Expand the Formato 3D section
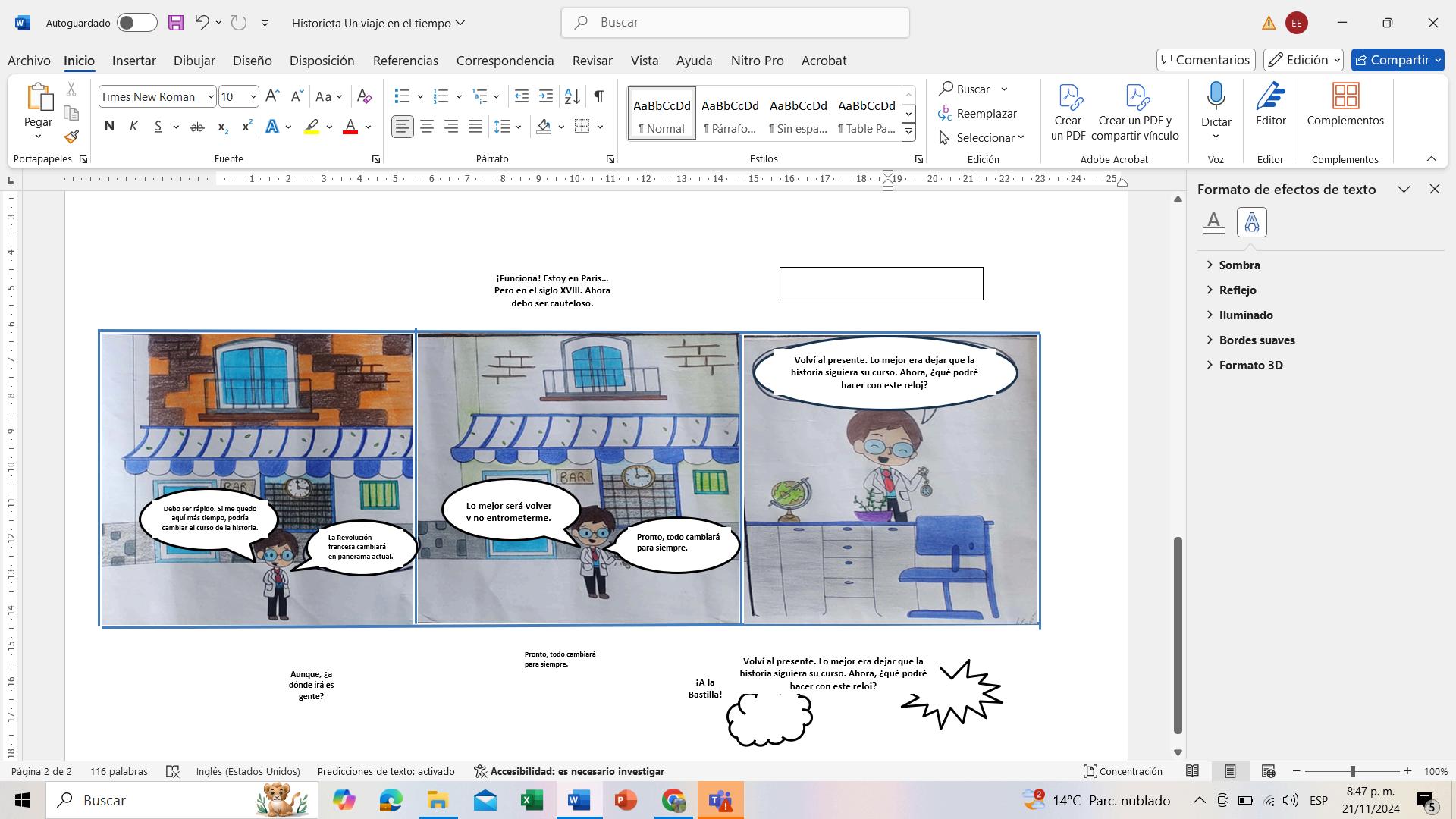Screen dimensions: 1456x819 [1250, 365]
